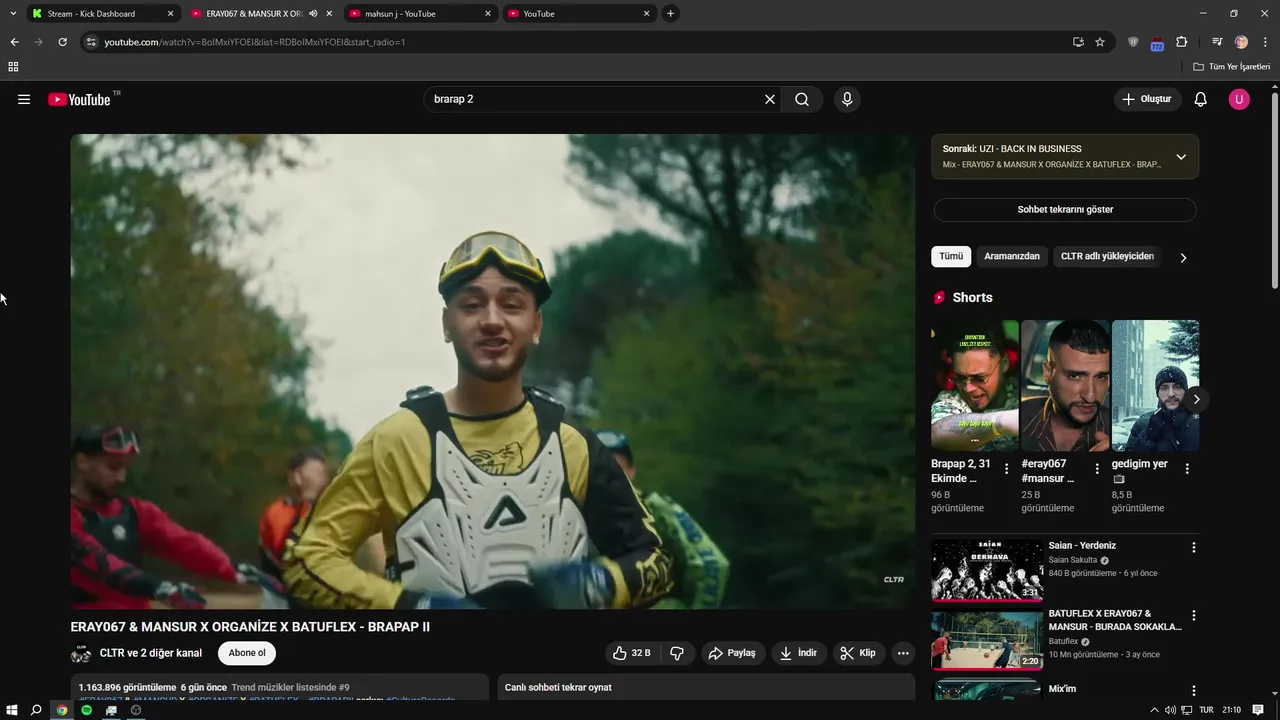The width and height of the screenshot is (1280, 720).
Task: Dislike the video with thumbs-down button
Action: (677, 653)
